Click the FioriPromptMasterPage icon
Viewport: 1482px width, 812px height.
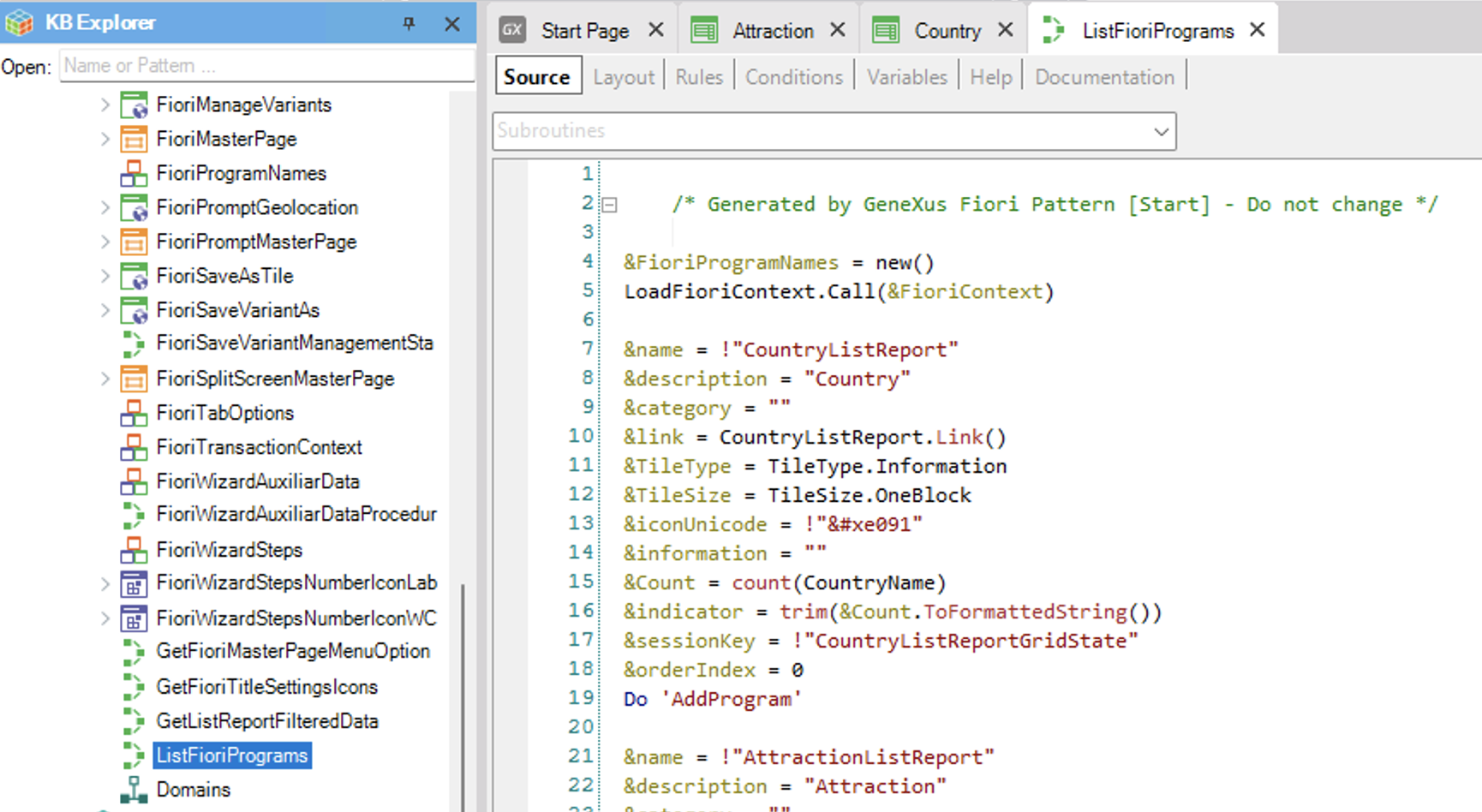pos(134,242)
